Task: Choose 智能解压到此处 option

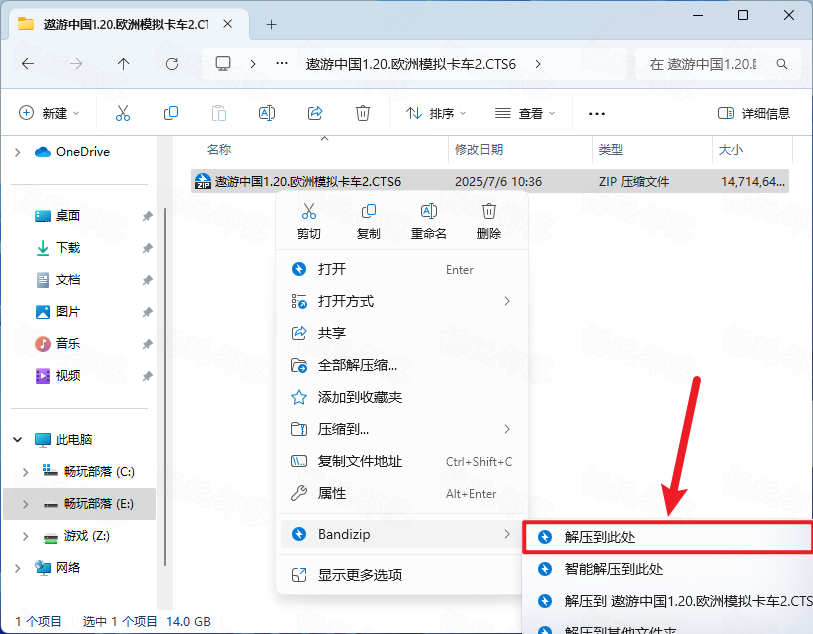Action: point(668,569)
